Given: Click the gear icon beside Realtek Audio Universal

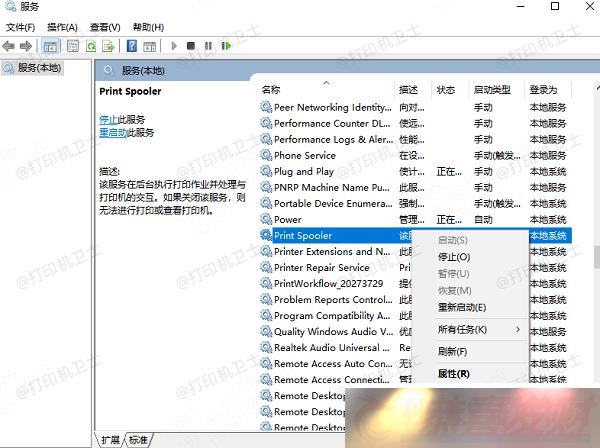Looking at the screenshot, I should [266, 347].
